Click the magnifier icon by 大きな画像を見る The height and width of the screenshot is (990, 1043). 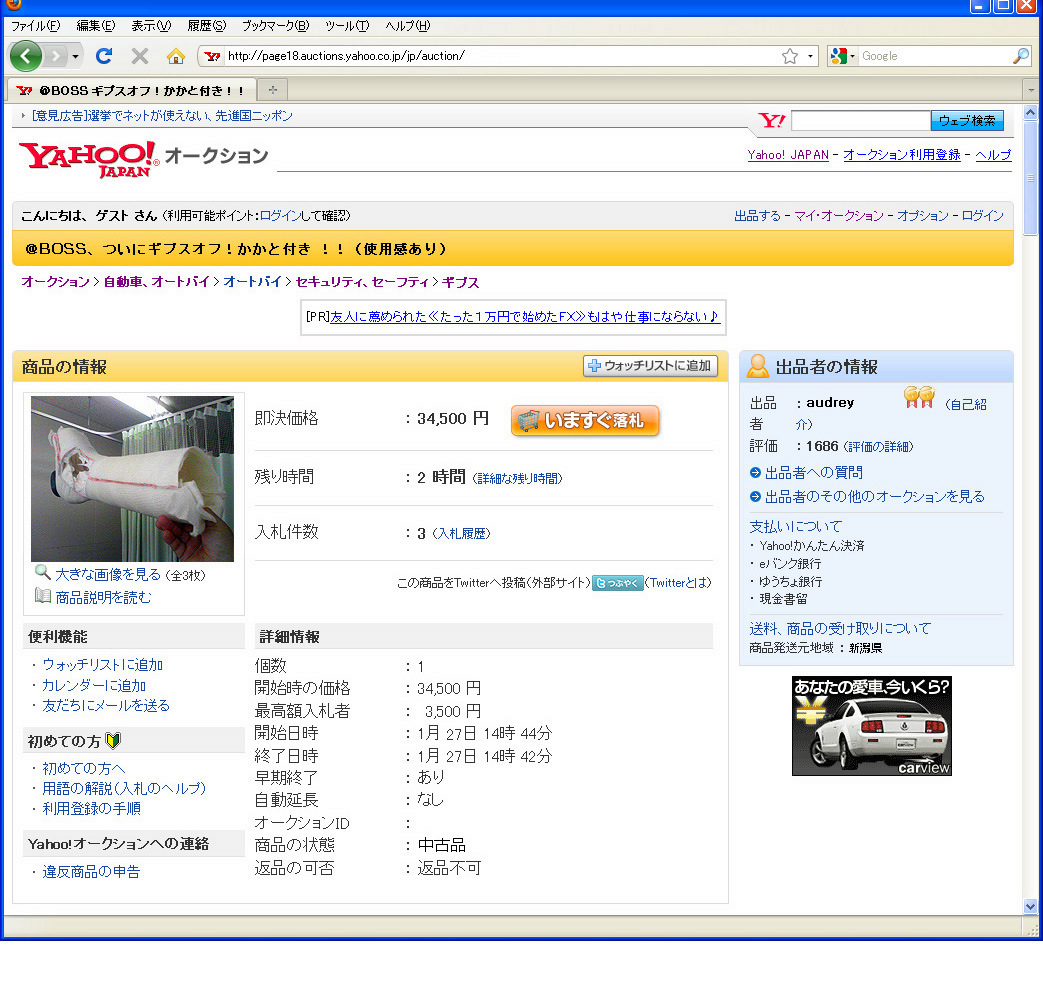pos(43,572)
